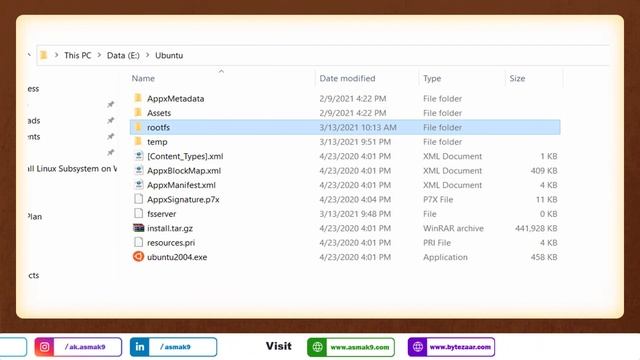The width and height of the screenshot is (640, 360).
Task: Expand the chevron after Data (E:)
Action: tap(148, 55)
